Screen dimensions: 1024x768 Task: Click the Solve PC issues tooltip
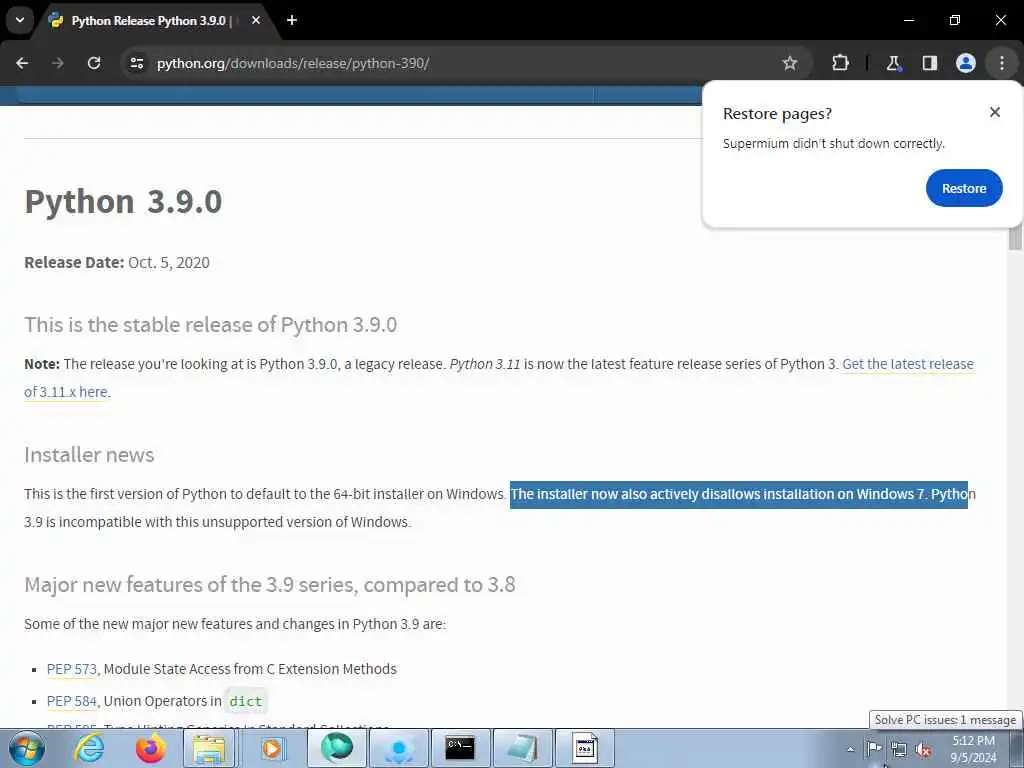pos(946,720)
